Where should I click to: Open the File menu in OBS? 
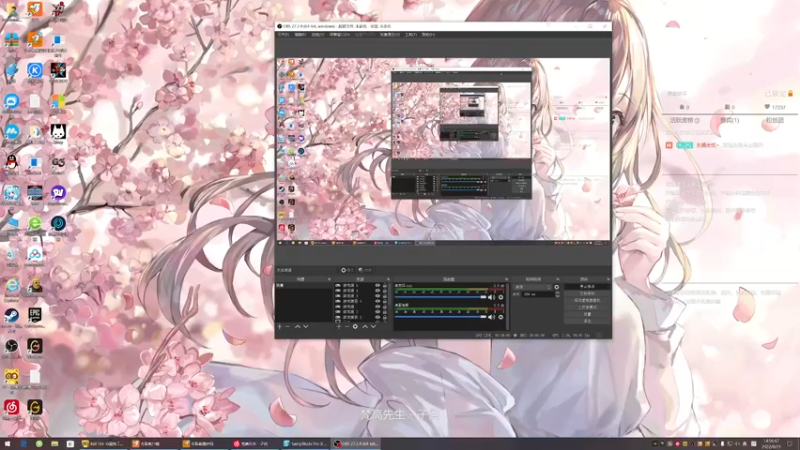click(x=283, y=34)
